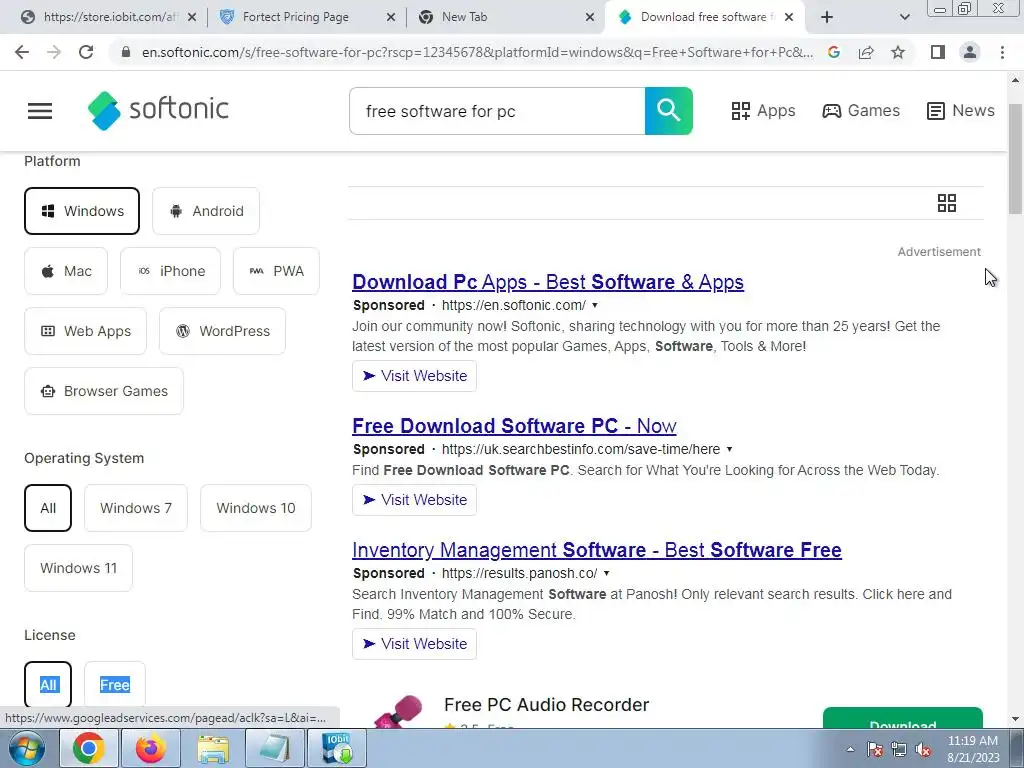Open the browser side panel
This screenshot has height=768, width=1024.
(938, 52)
